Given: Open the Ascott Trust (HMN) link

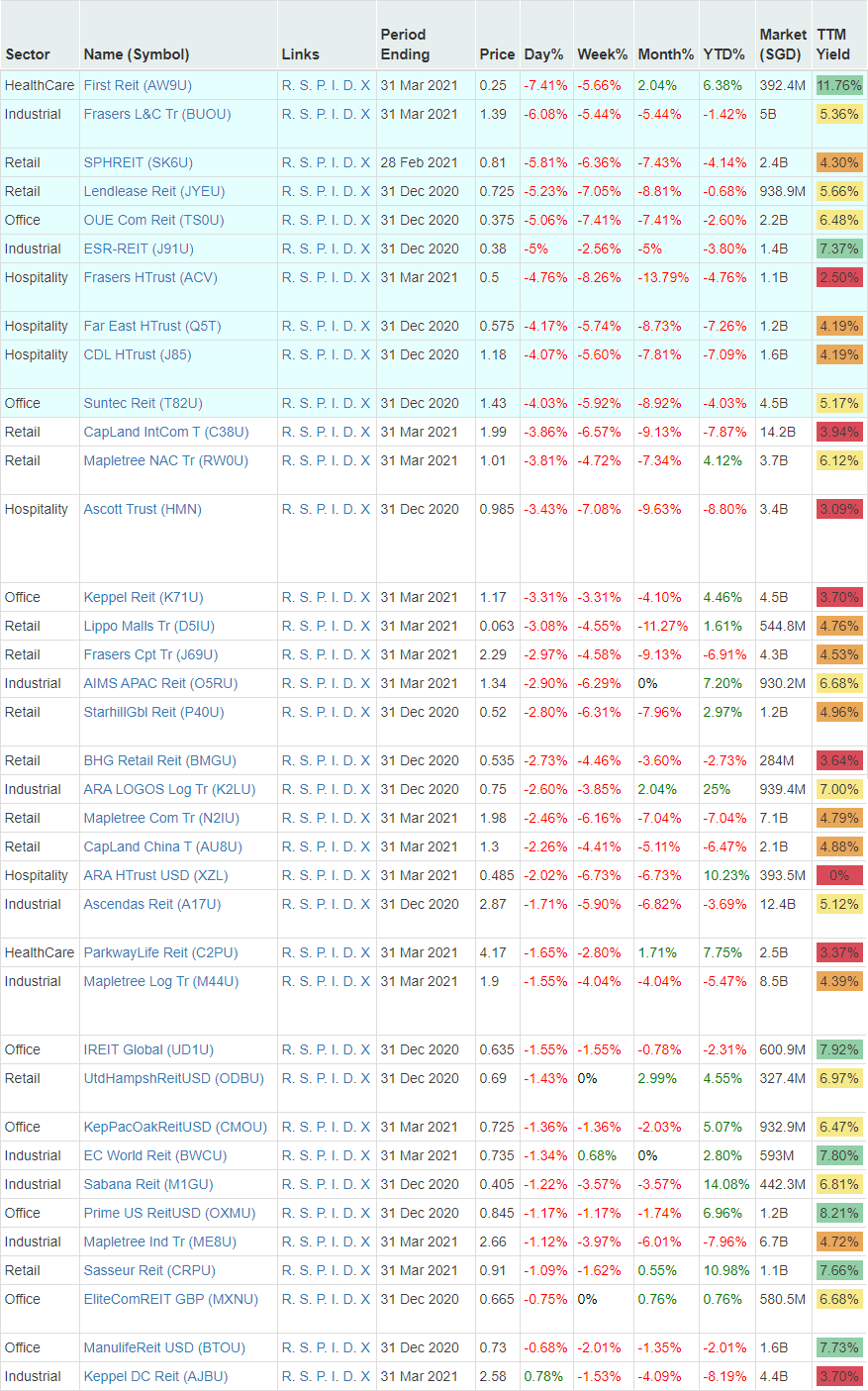Looking at the screenshot, I should pos(143,509).
